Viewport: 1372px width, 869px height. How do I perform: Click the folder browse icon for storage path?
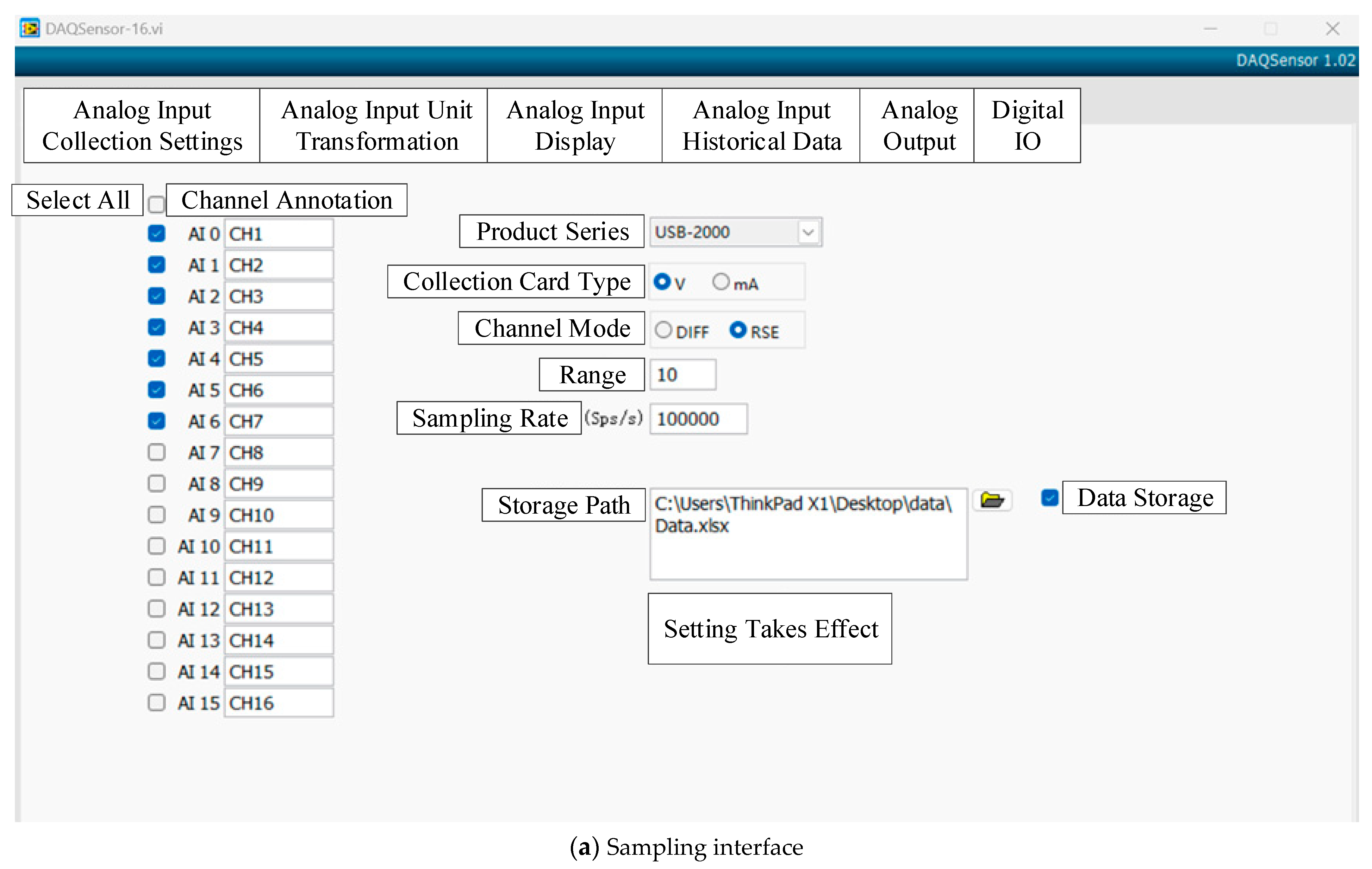(991, 500)
